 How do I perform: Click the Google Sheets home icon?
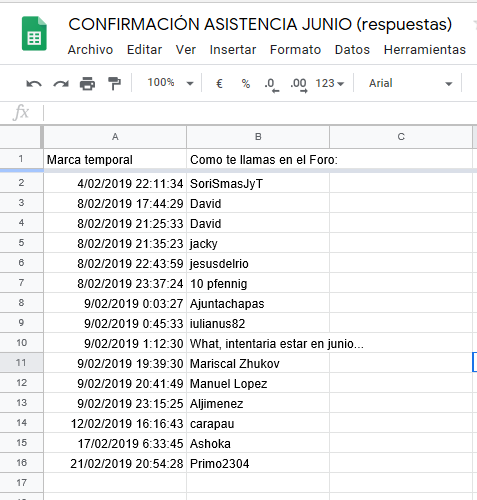34,33
